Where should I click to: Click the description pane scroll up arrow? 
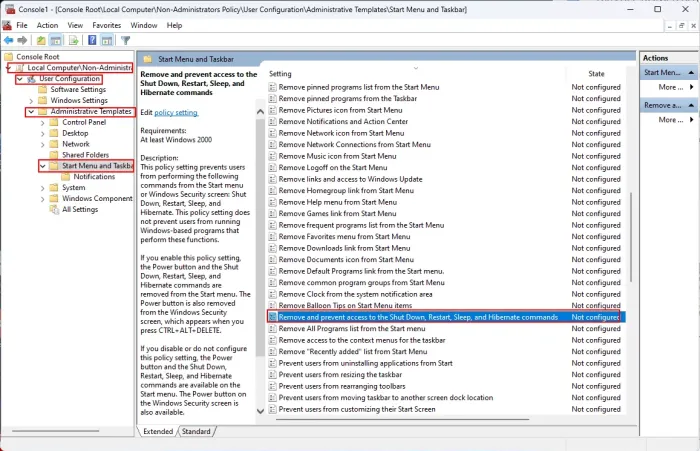tap(261, 112)
